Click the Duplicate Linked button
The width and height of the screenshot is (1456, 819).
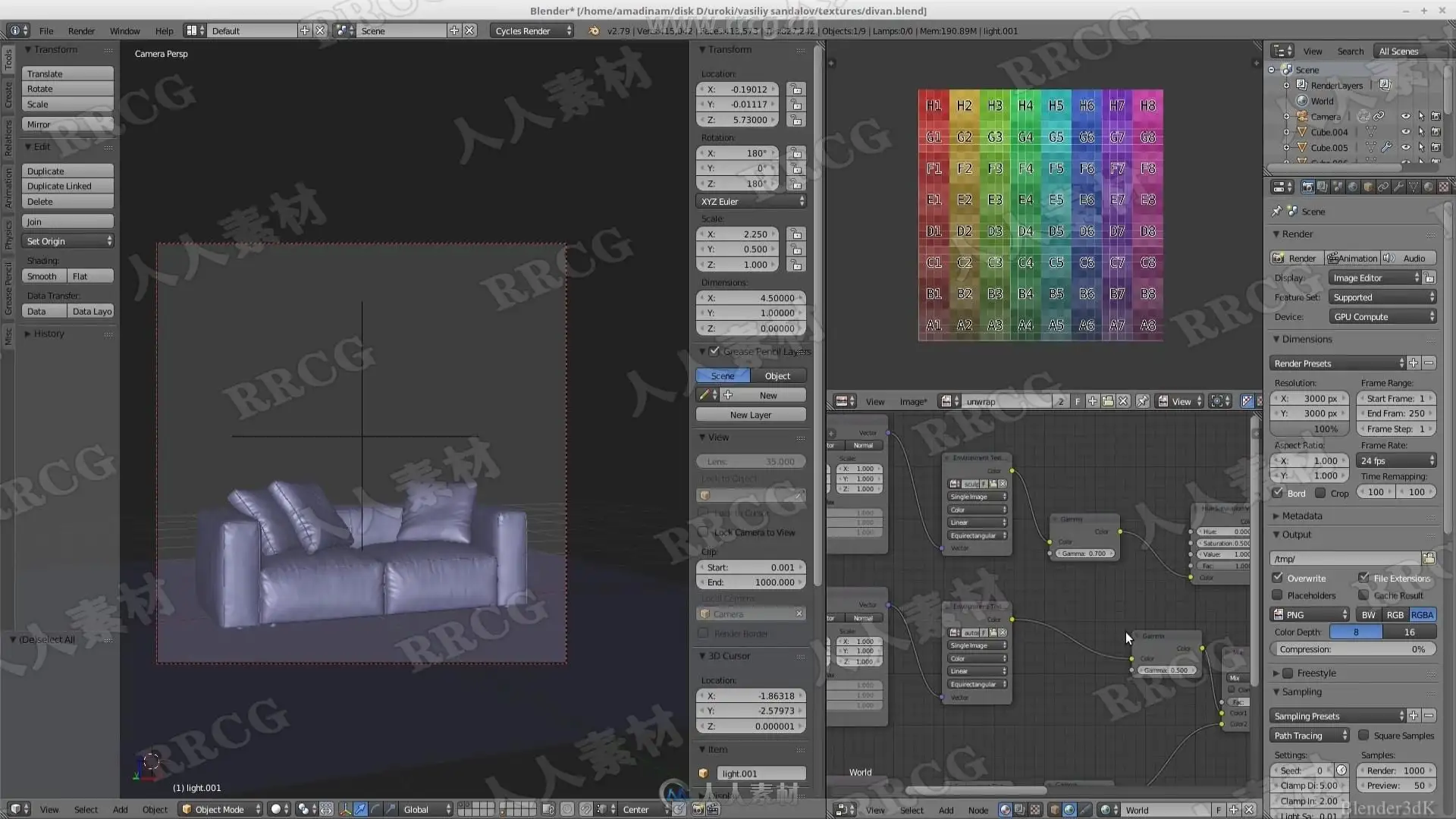click(67, 187)
